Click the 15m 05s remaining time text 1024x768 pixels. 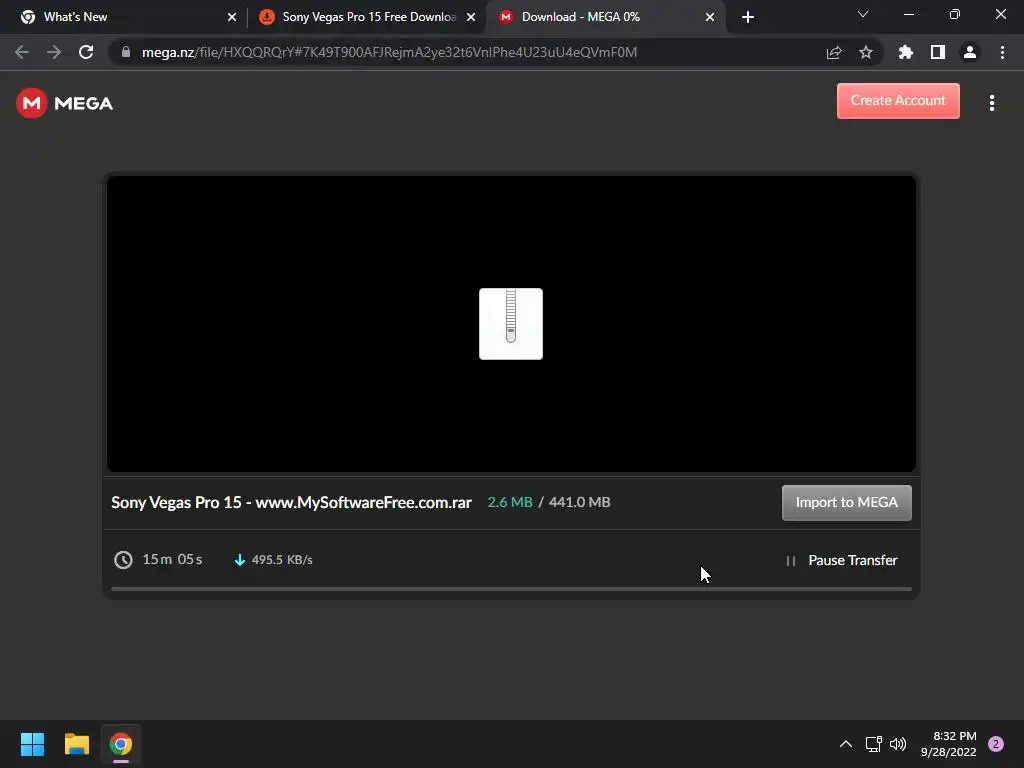pyautogui.click(x=172, y=560)
